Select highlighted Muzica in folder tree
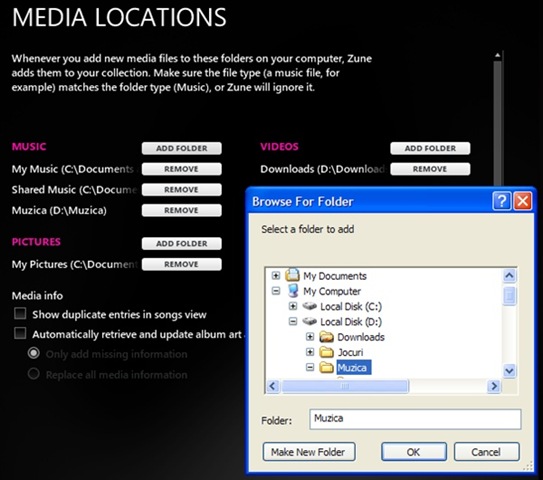Screen dimensions: 543x480 354,367
